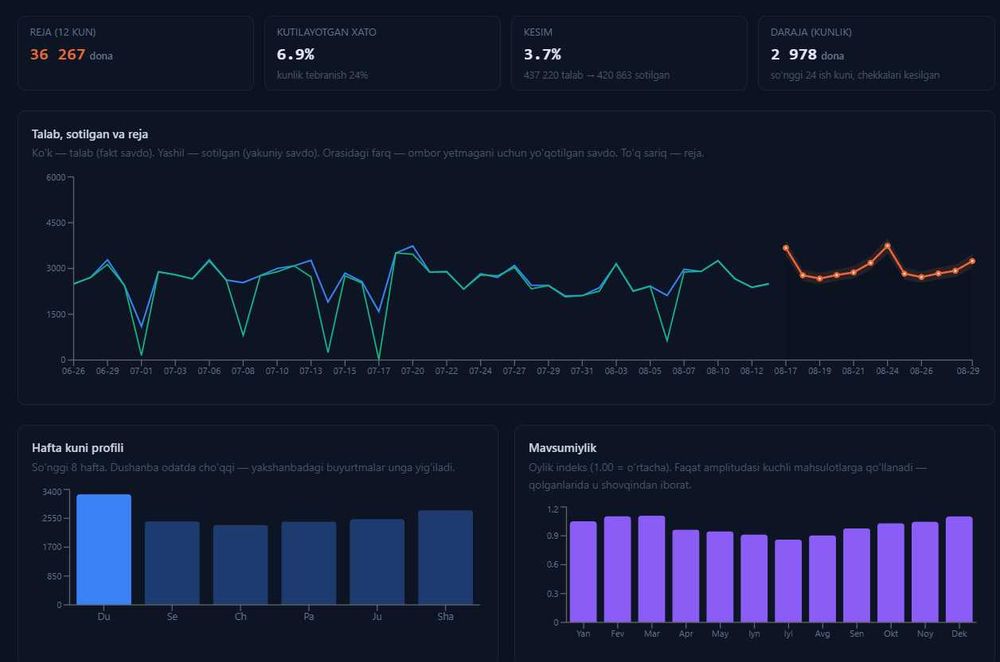Click the 1.2 axis label in Mavsumiylik chart
Image resolution: width=1000 pixels, height=662 pixels.
tap(553, 509)
